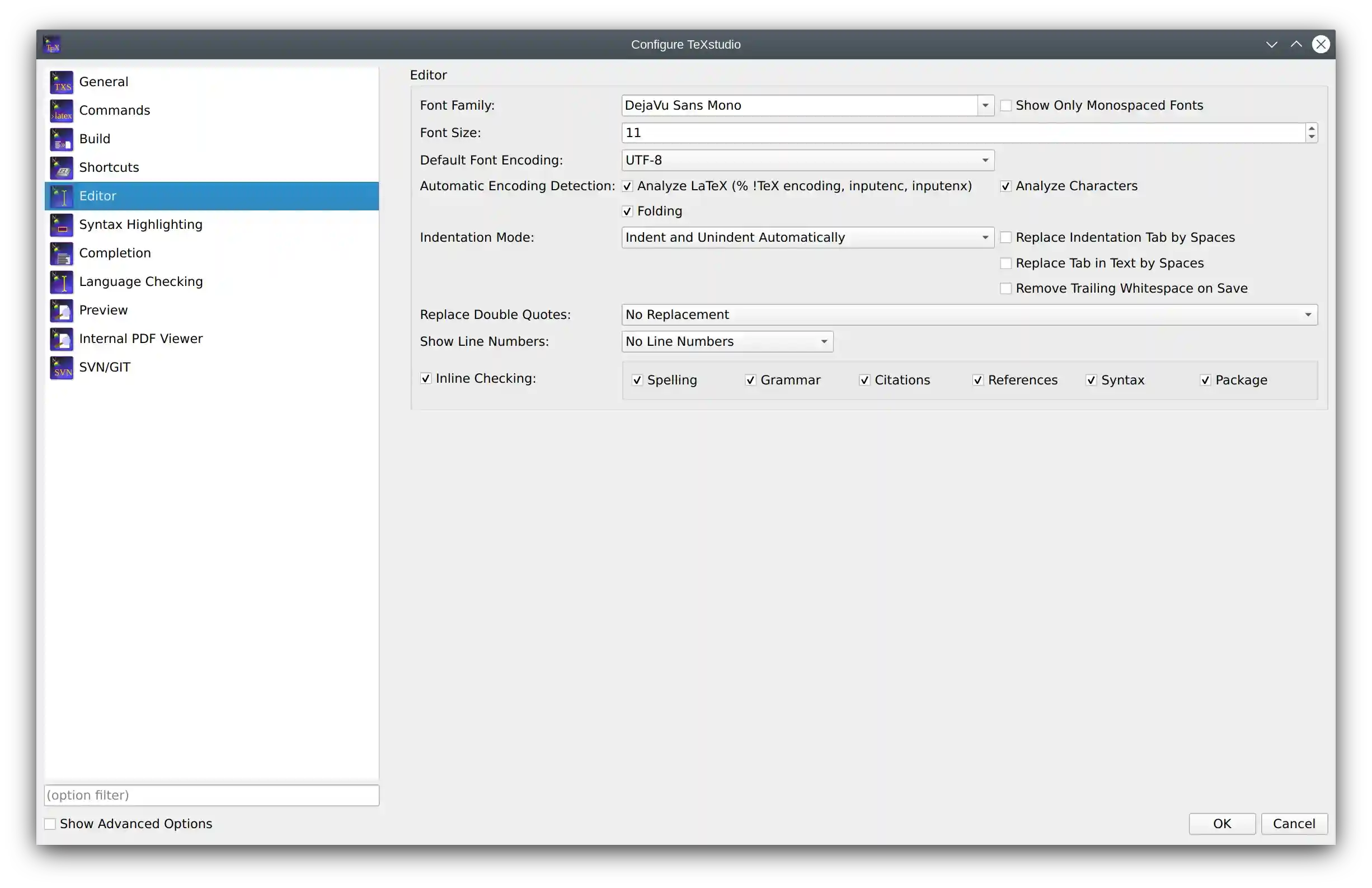Enable Show Only Monospaced Fonts
The height and width of the screenshot is (888, 1372).
pyautogui.click(x=1006, y=105)
